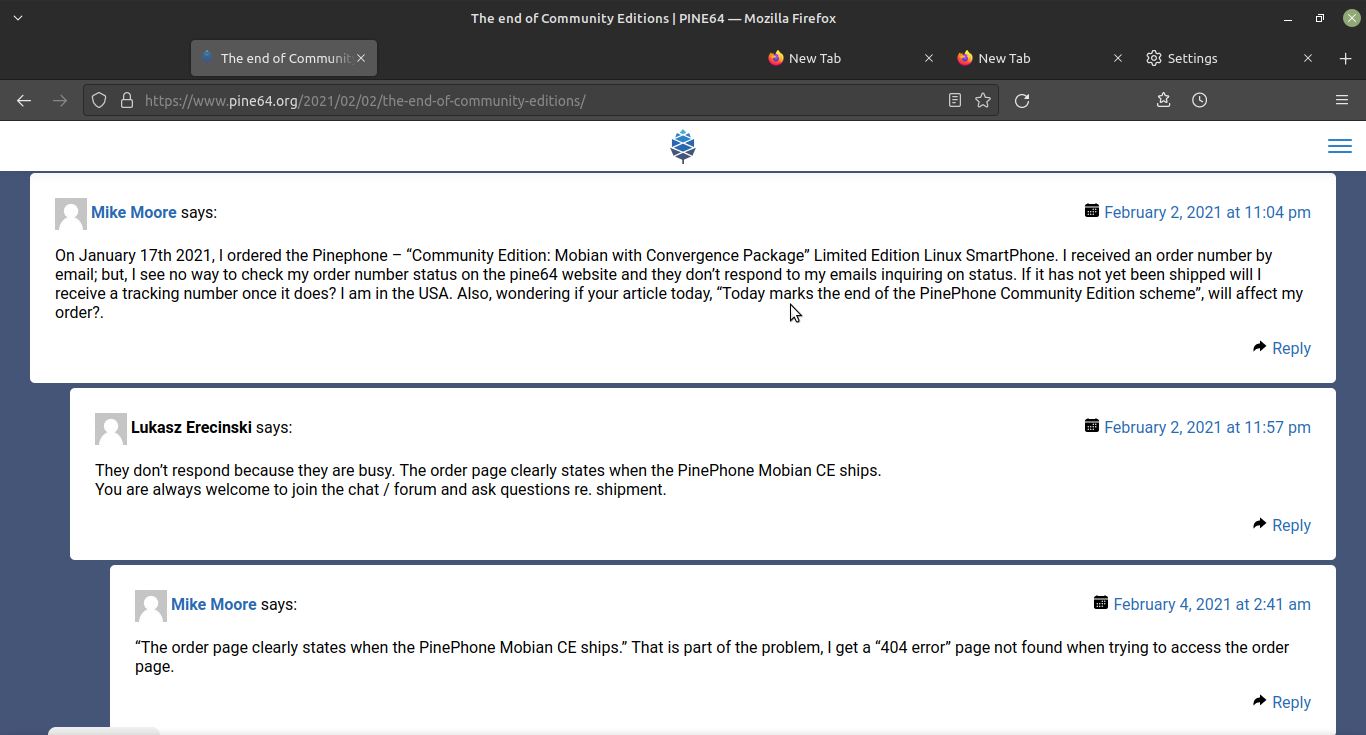Open the History clock icon
This screenshot has width=1366, height=735.
coord(1200,100)
